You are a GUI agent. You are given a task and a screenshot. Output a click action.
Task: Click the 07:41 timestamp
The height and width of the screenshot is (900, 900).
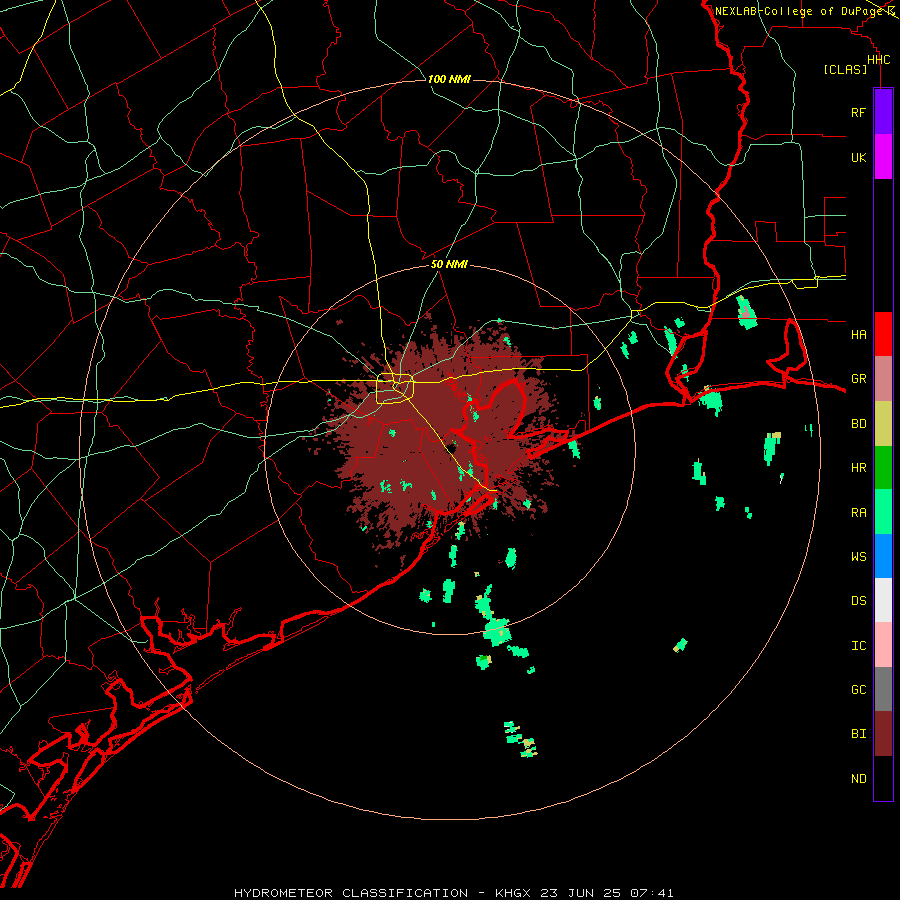coord(651,893)
